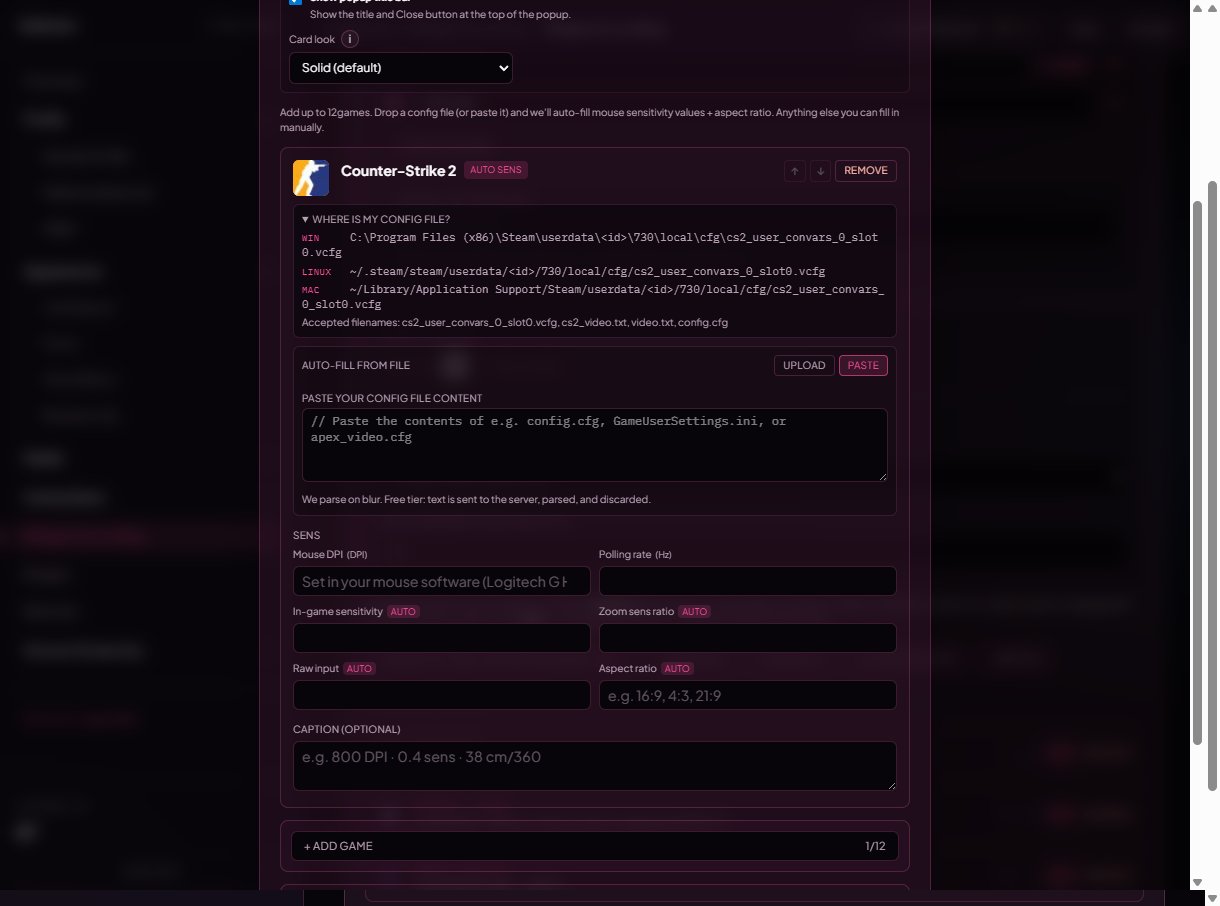1220x906 pixels.
Task: Click the Counter-Strike 2 game icon
Action: (311, 178)
